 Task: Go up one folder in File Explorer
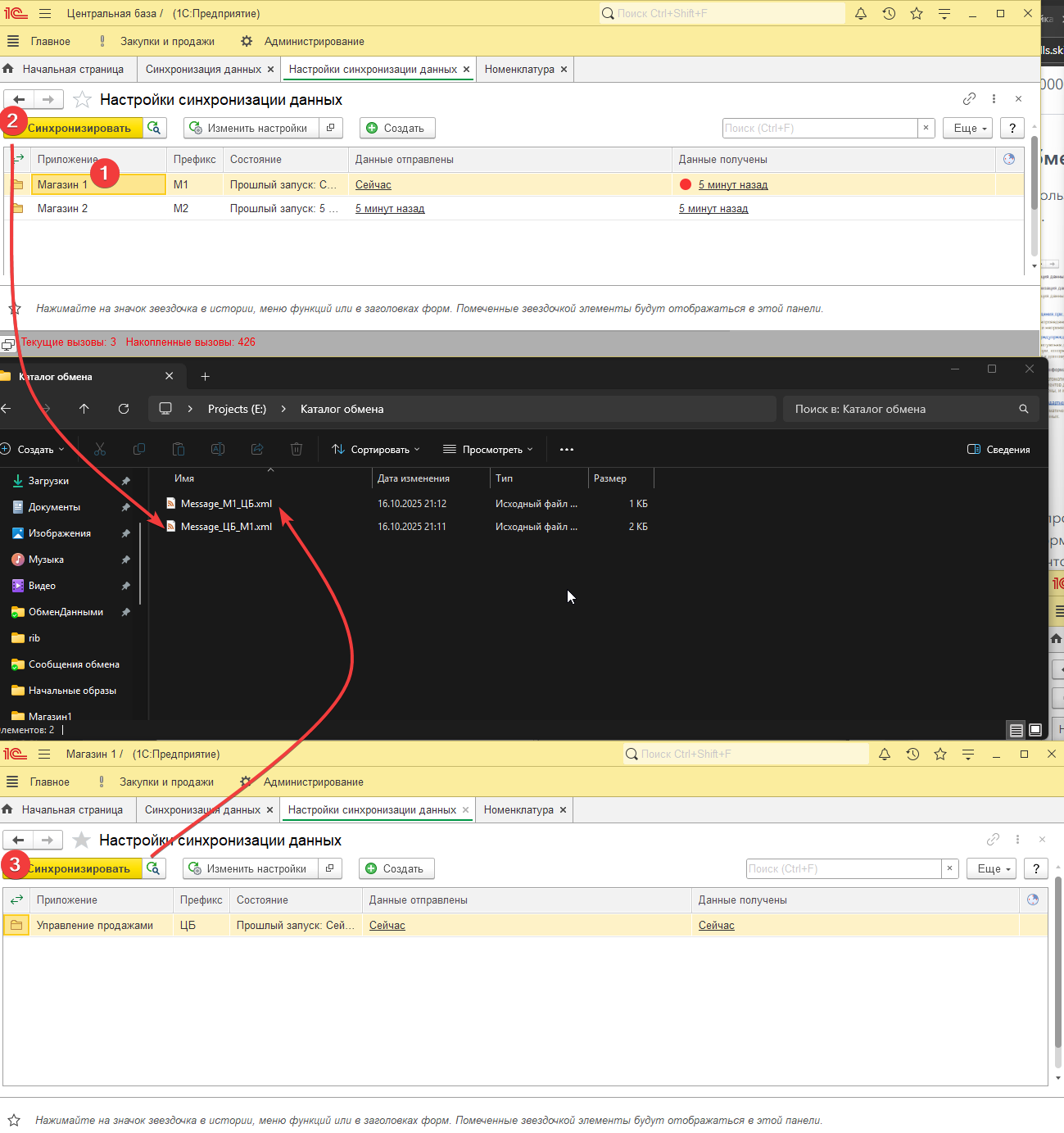pyautogui.click(x=84, y=409)
